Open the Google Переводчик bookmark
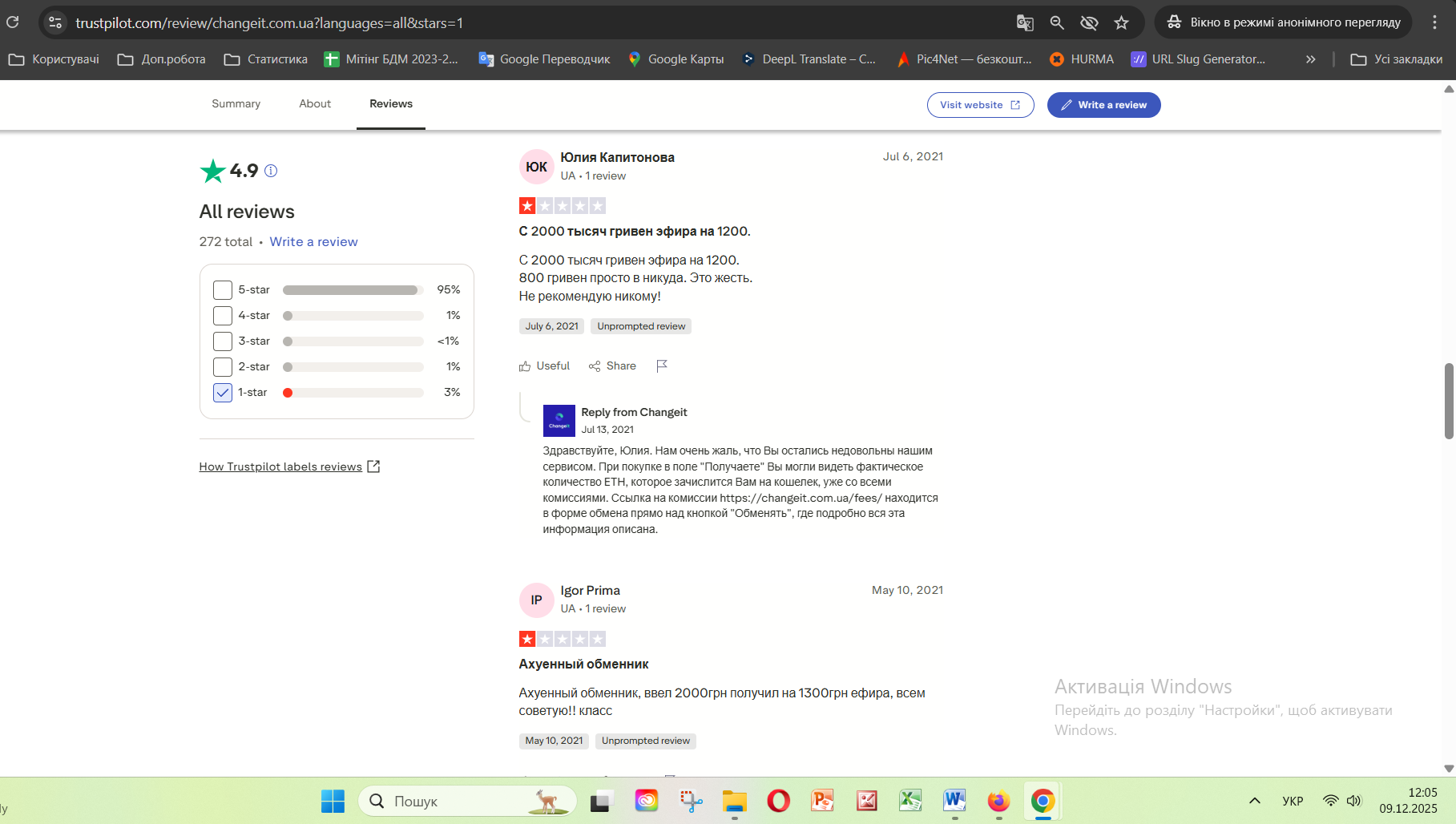The height and width of the screenshot is (824, 1456). pos(544,59)
